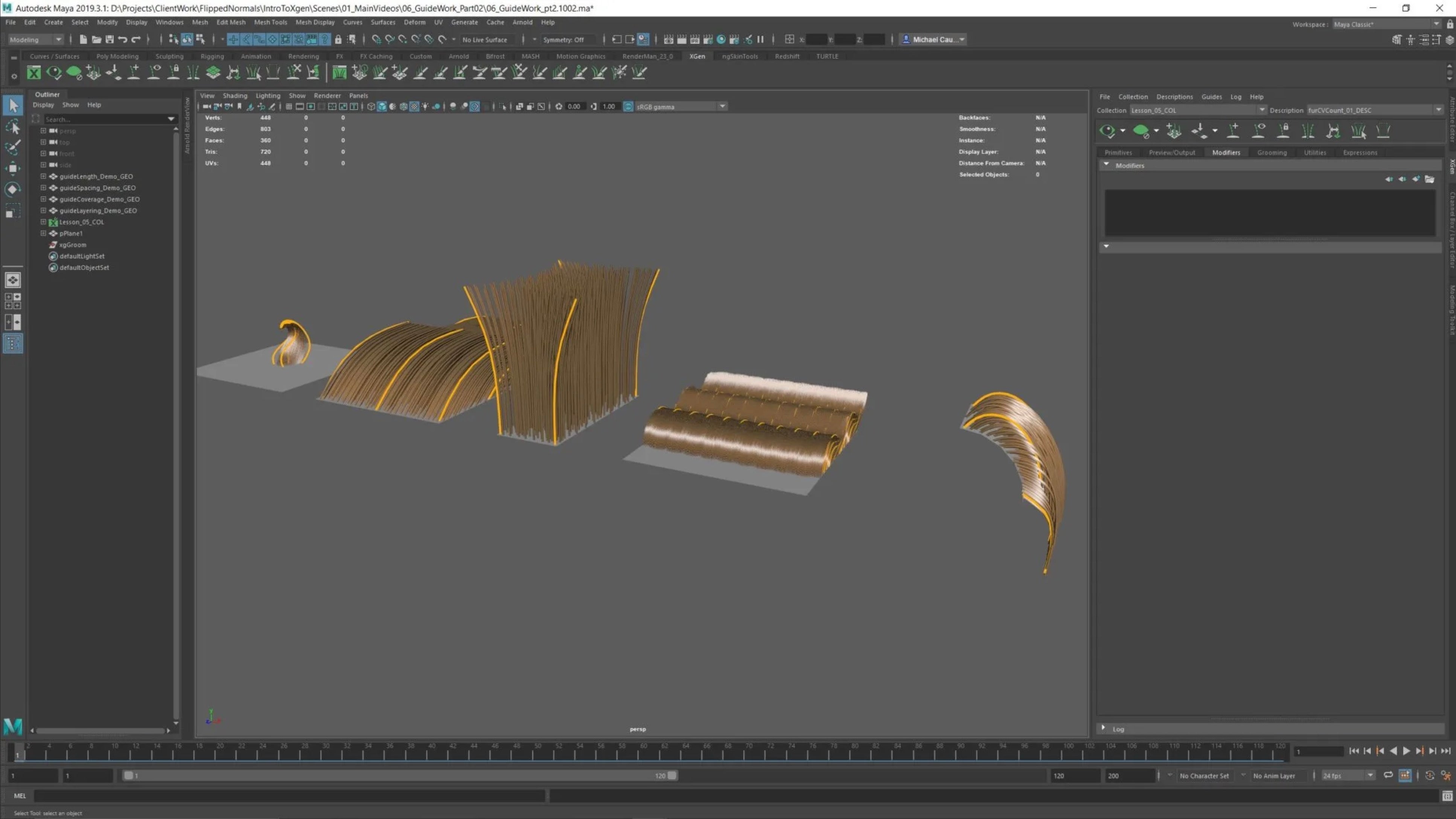Click the Maya logo at bottom left
This screenshot has width=1456, height=819.
[12, 726]
